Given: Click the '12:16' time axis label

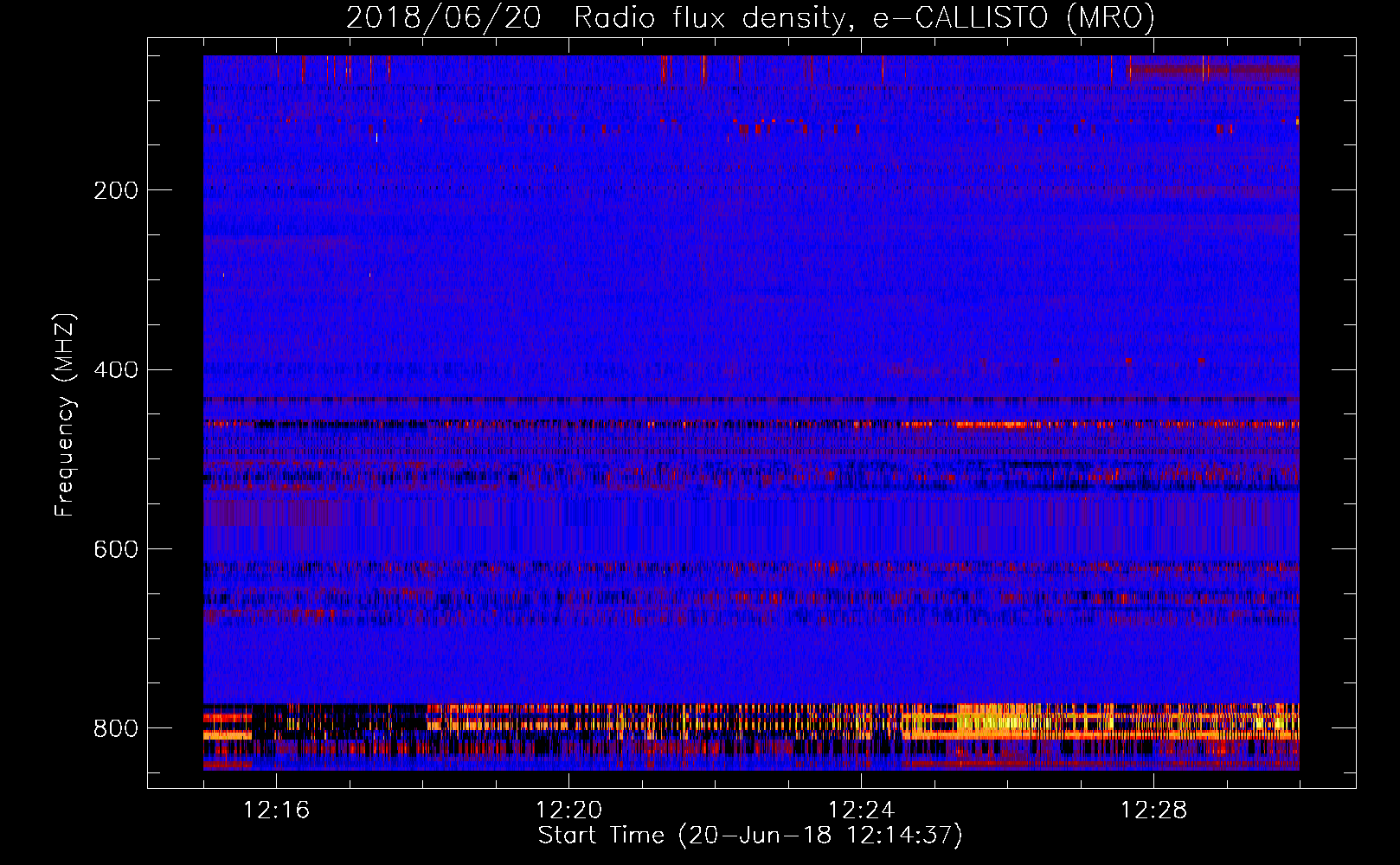Looking at the screenshot, I should pos(276,811).
